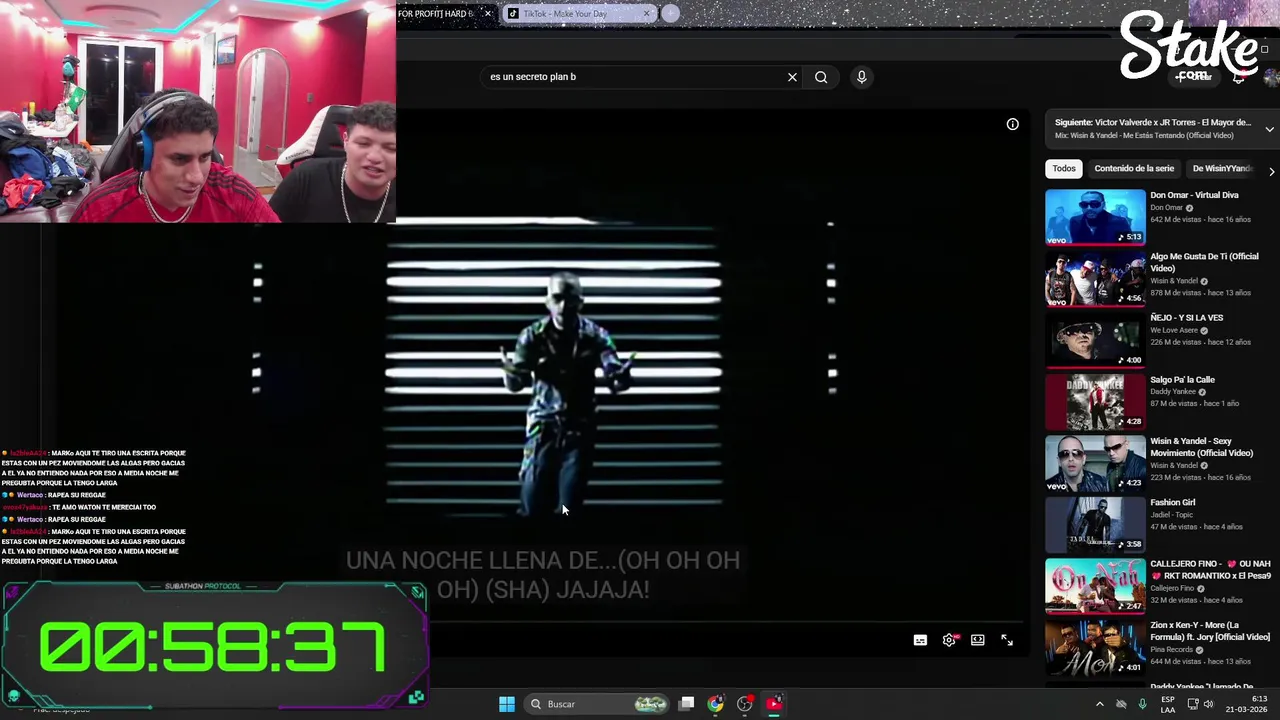The height and width of the screenshot is (720, 1280).
Task: Select the Contenido de la serie chip
Action: click(x=1134, y=169)
